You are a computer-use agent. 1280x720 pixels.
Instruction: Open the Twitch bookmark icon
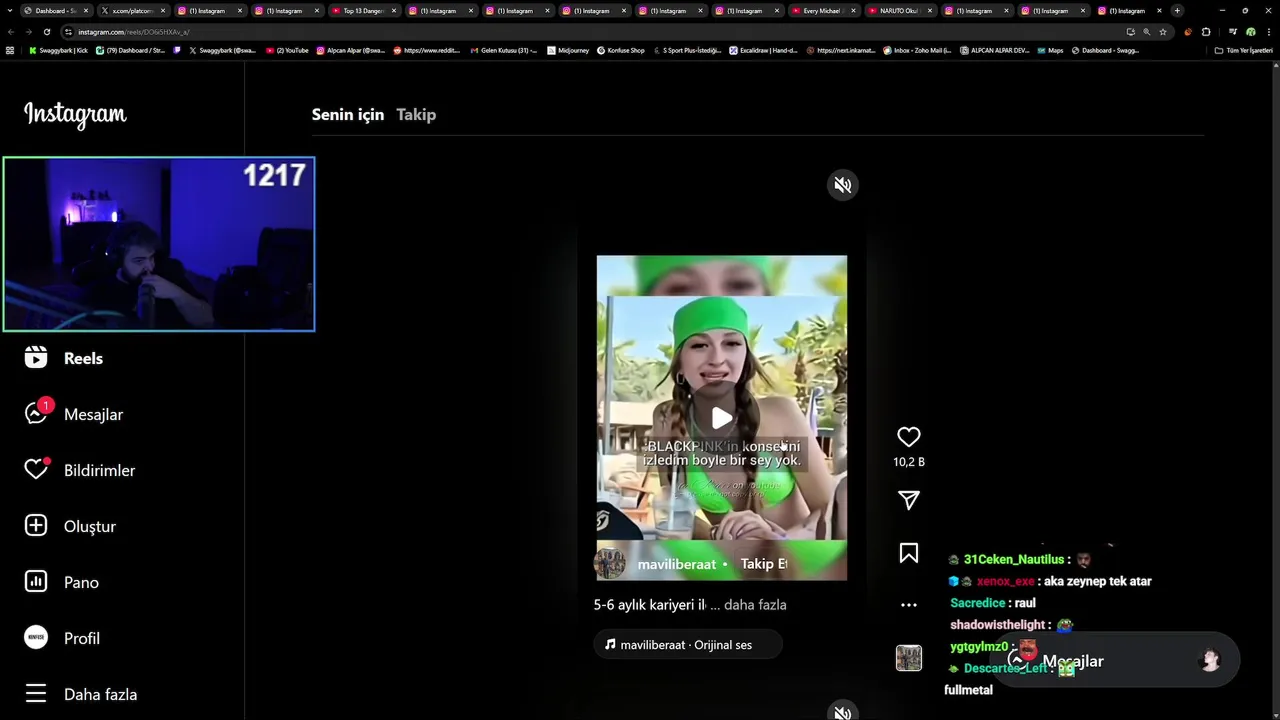pyautogui.click(x=177, y=50)
